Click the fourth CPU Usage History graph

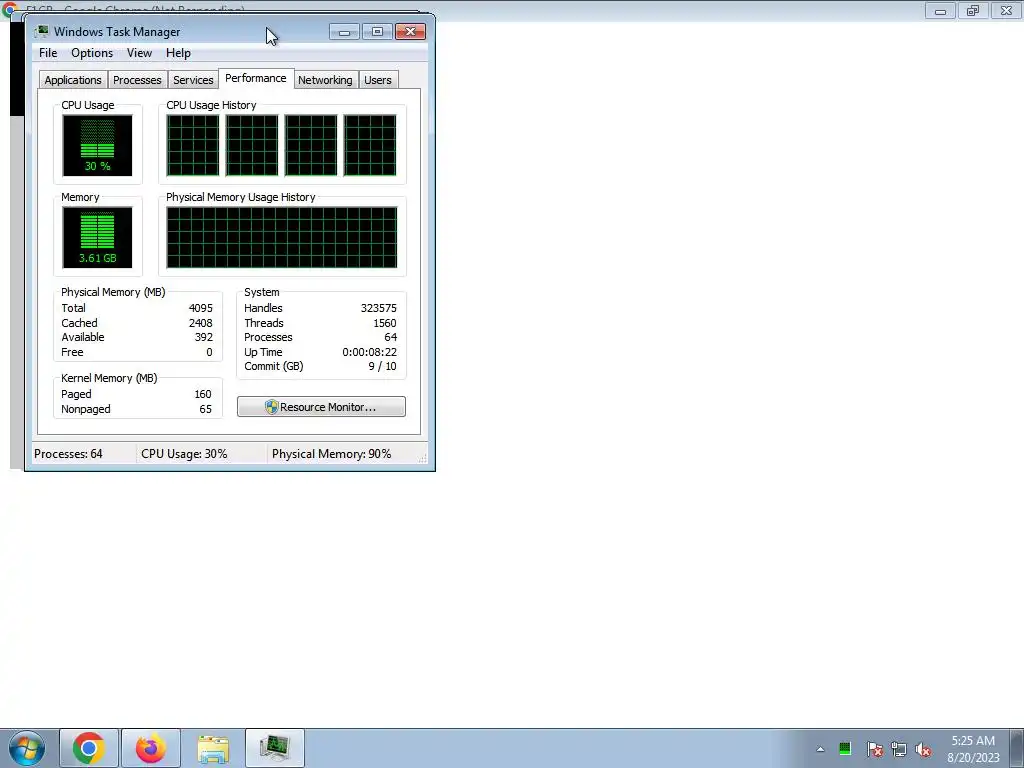pos(370,146)
